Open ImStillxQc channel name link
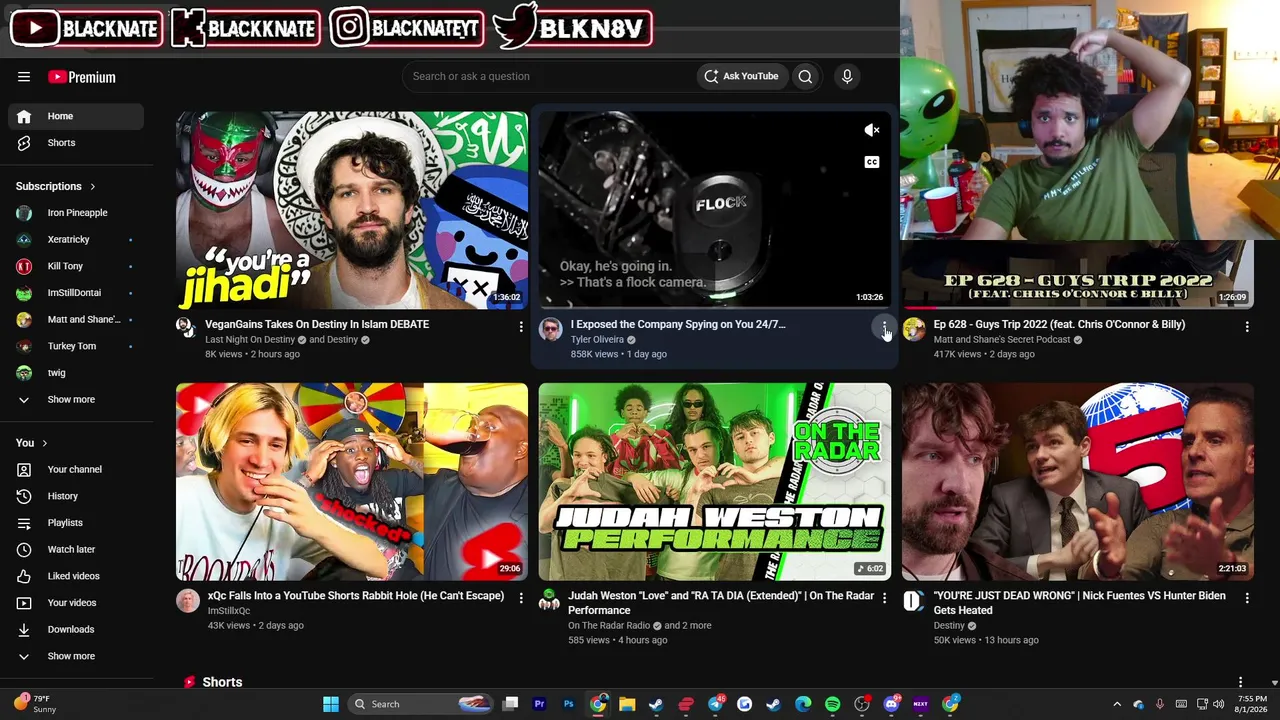The width and height of the screenshot is (1280, 720). coord(229,611)
